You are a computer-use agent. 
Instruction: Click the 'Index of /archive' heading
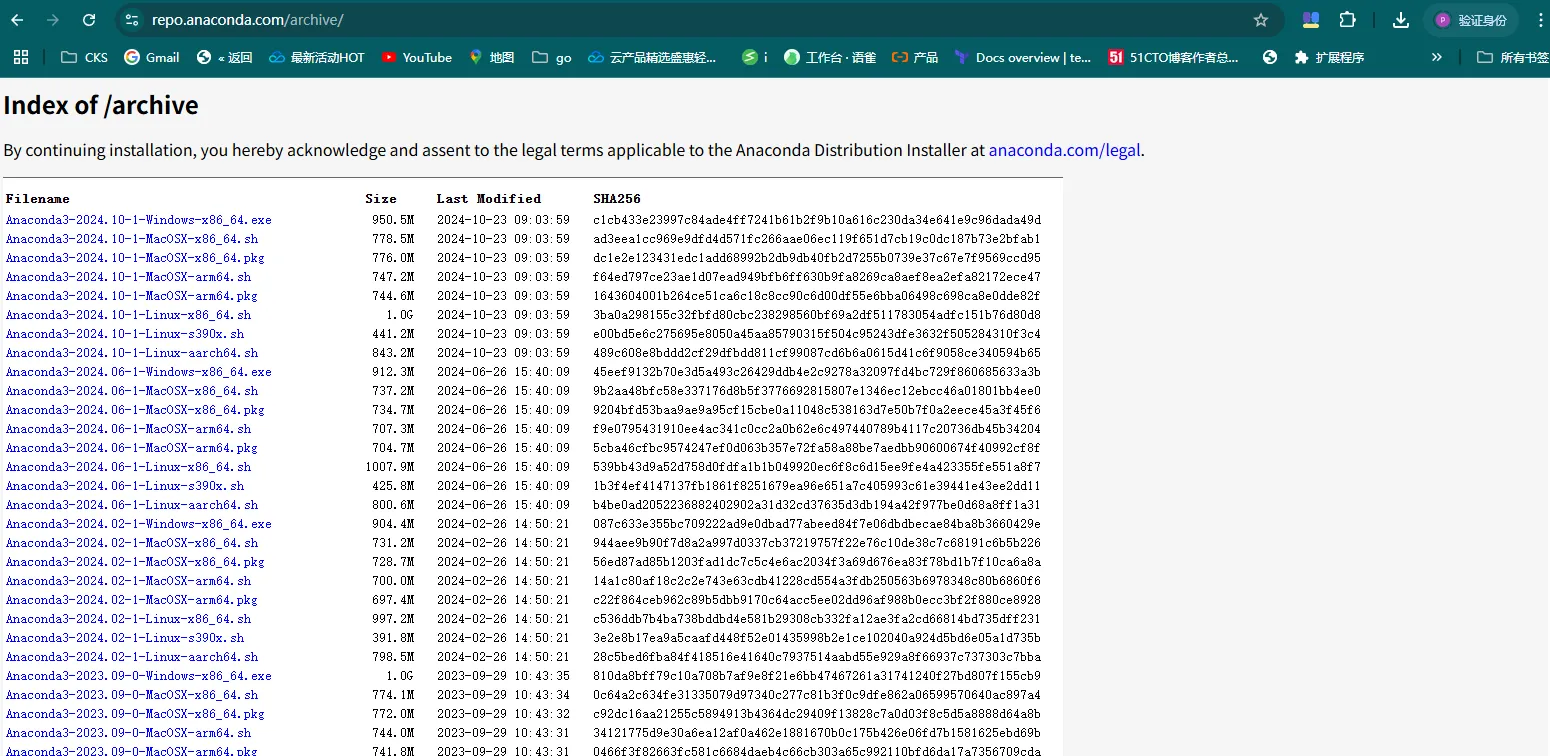[101, 105]
